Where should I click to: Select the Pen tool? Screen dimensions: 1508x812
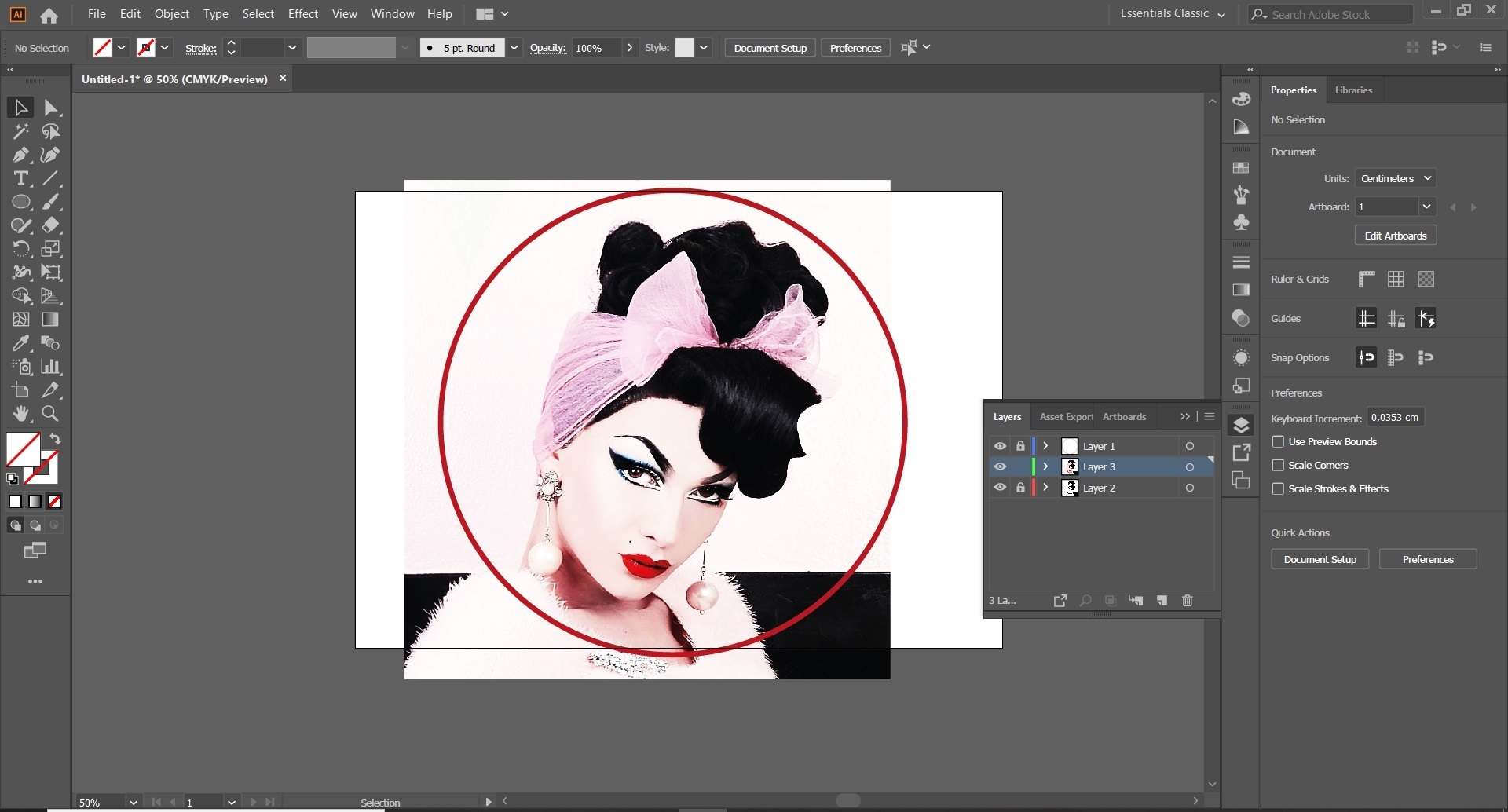(x=20, y=155)
